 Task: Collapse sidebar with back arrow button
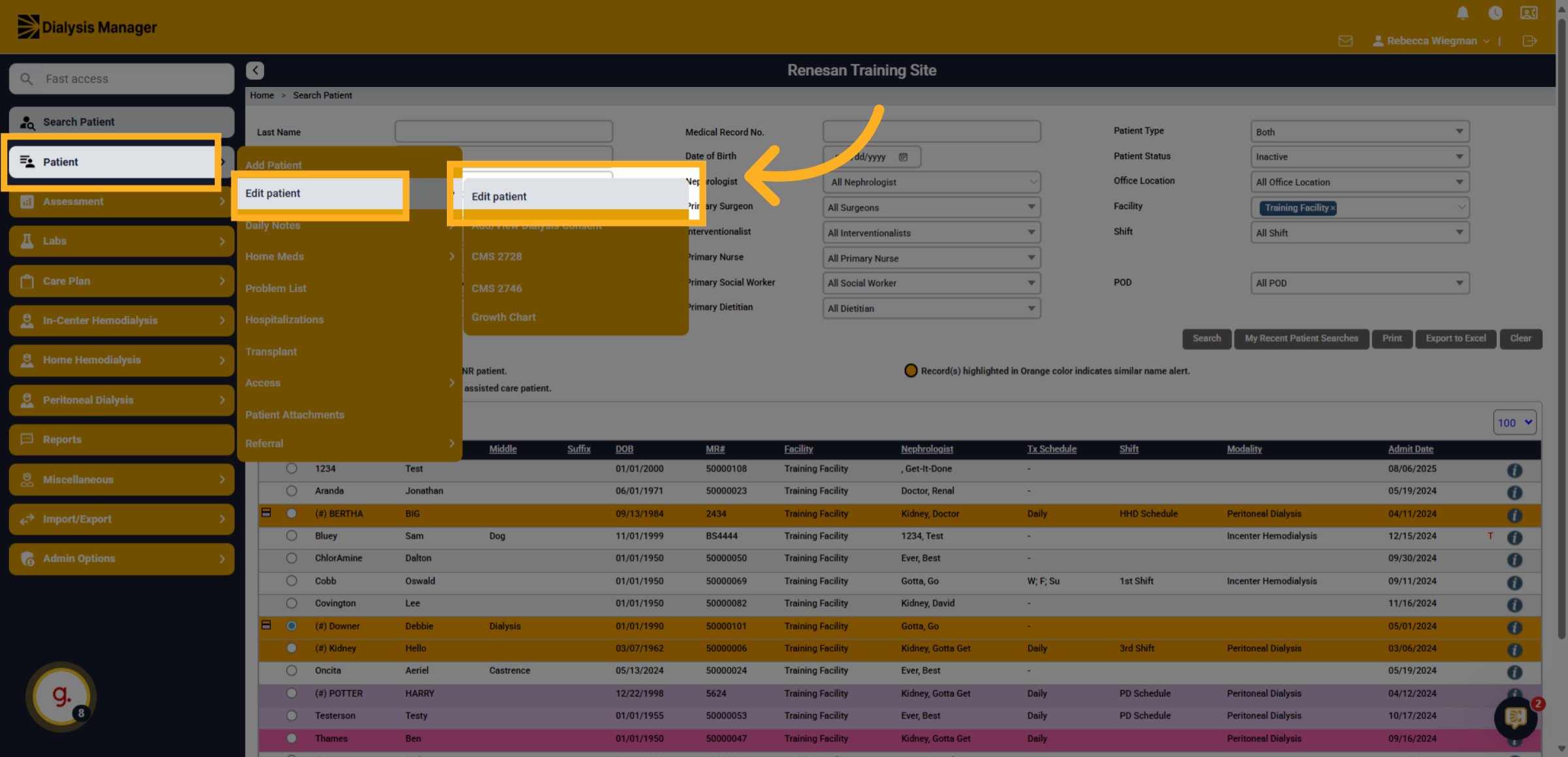tap(255, 70)
